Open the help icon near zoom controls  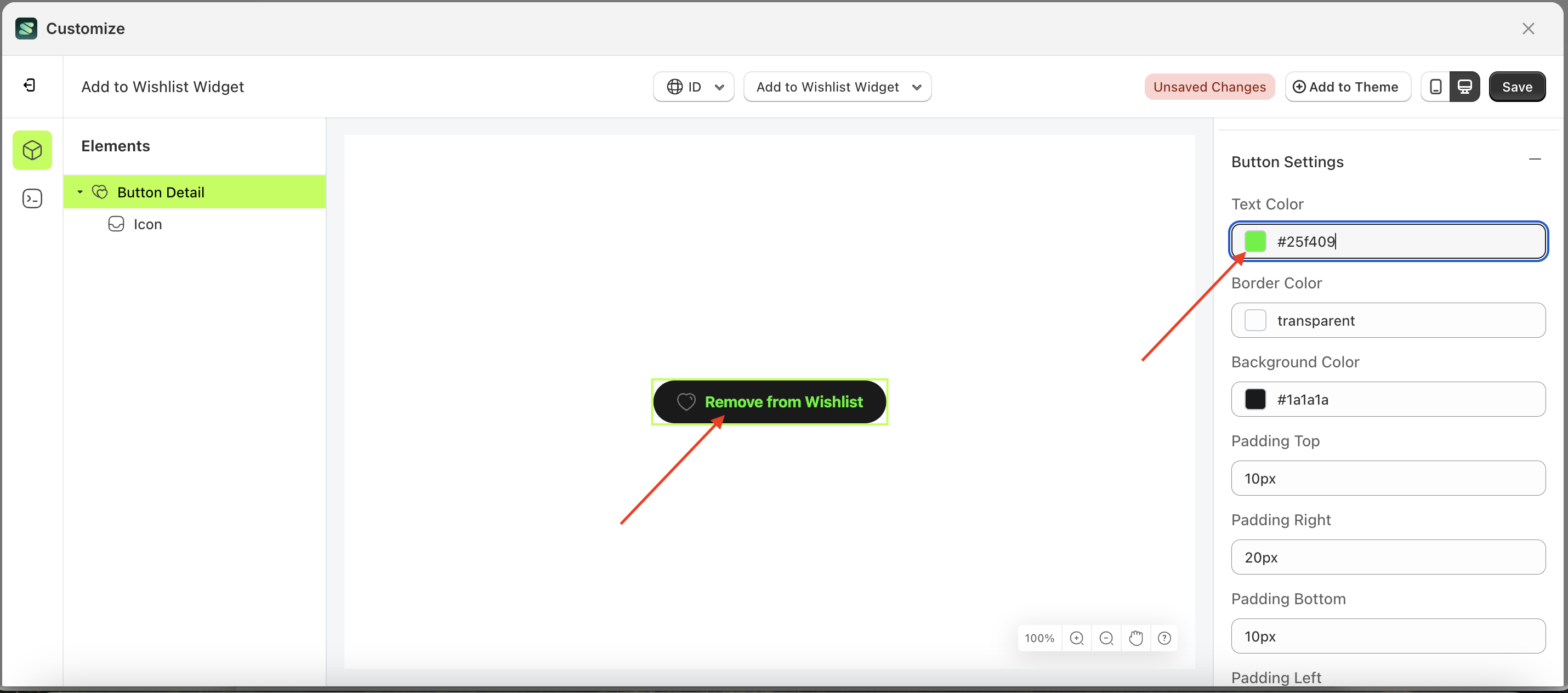(x=1165, y=638)
